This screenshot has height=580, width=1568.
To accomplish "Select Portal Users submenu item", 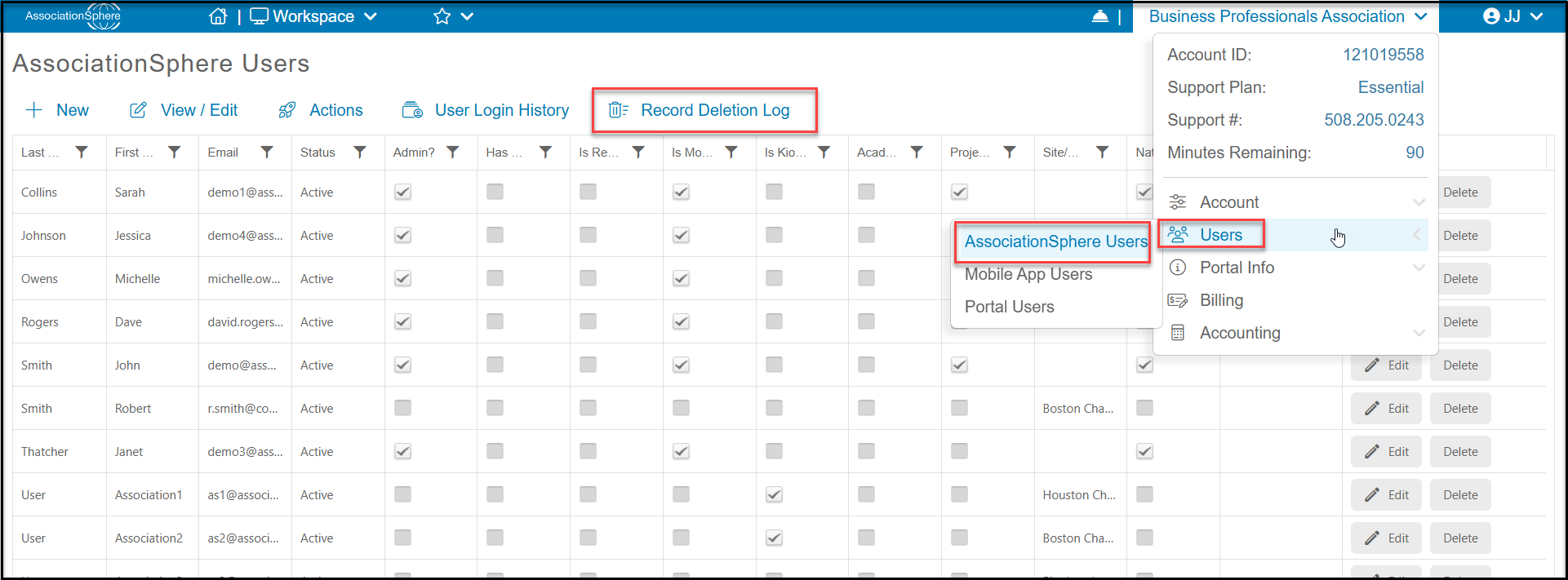I will [x=1010, y=307].
